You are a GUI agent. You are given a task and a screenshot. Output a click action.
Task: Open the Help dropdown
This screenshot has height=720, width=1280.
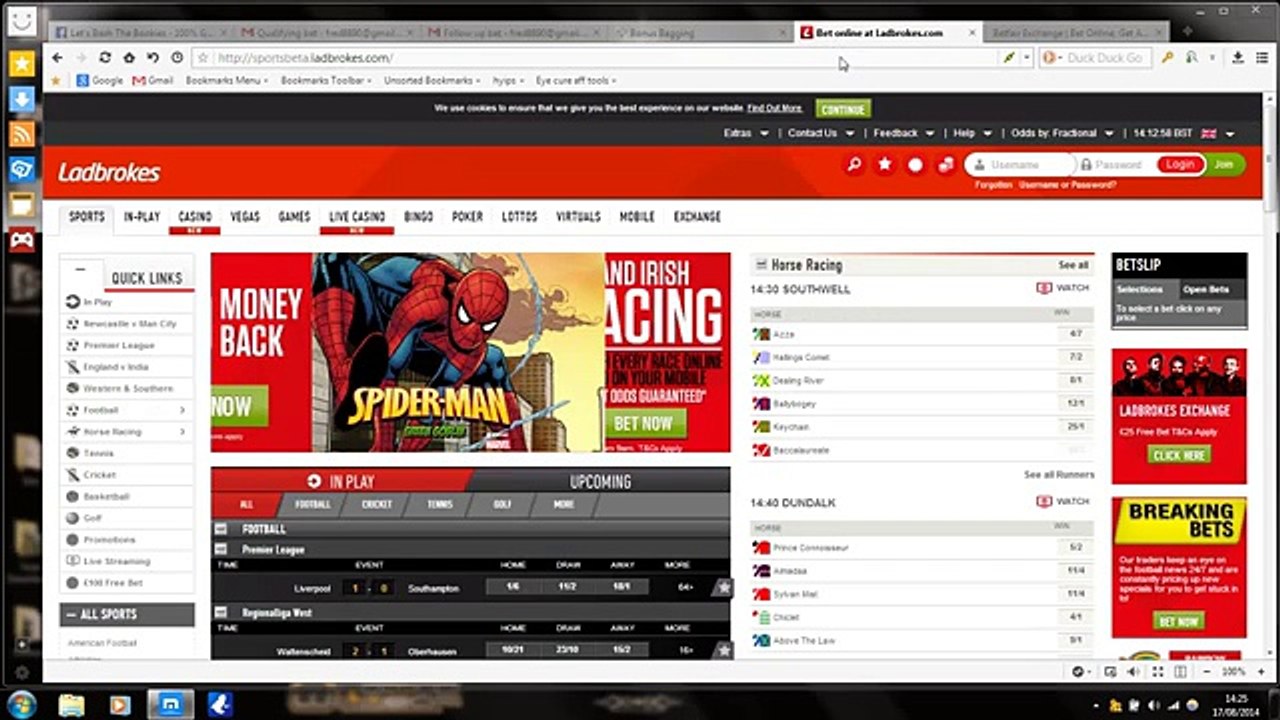[x=972, y=133]
